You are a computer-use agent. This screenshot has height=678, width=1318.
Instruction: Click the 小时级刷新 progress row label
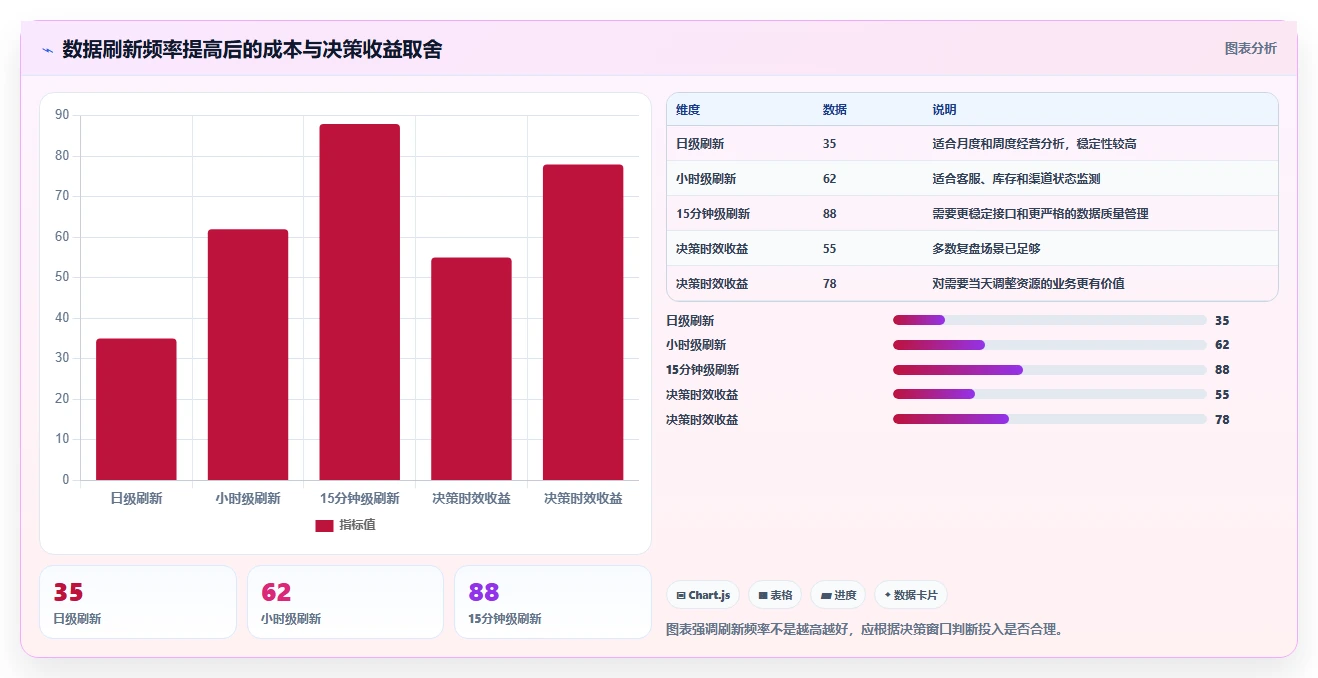[696, 345]
